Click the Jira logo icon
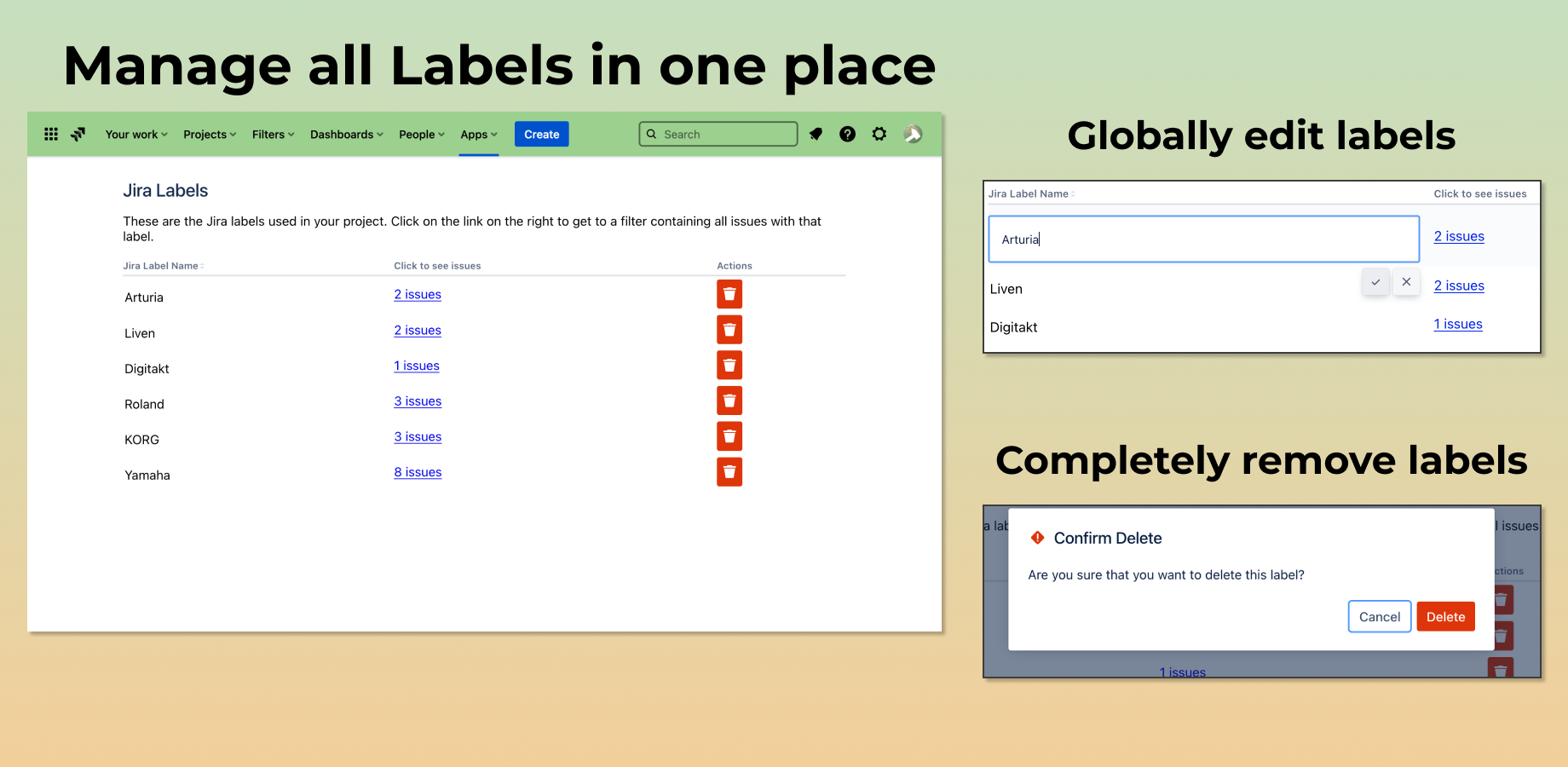This screenshot has height=767, width=1568. (x=78, y=134)
